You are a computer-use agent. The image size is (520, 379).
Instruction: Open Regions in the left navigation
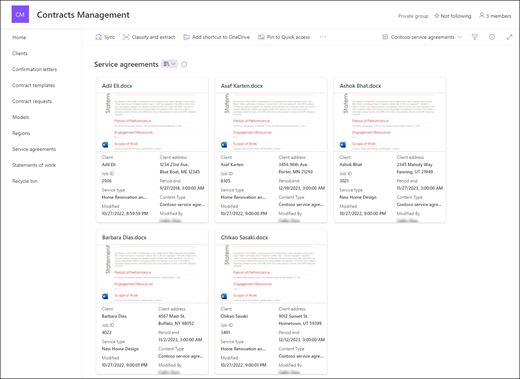[21, 133]
